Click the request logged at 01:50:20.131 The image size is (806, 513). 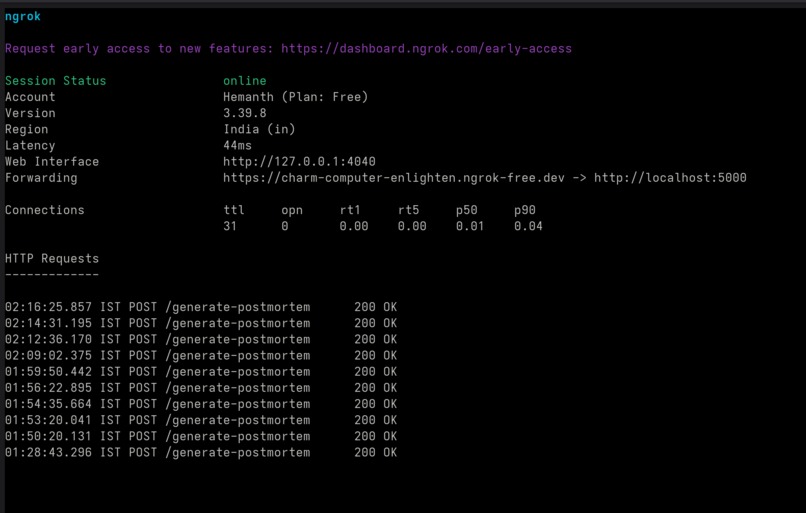[x=201, y=436]
